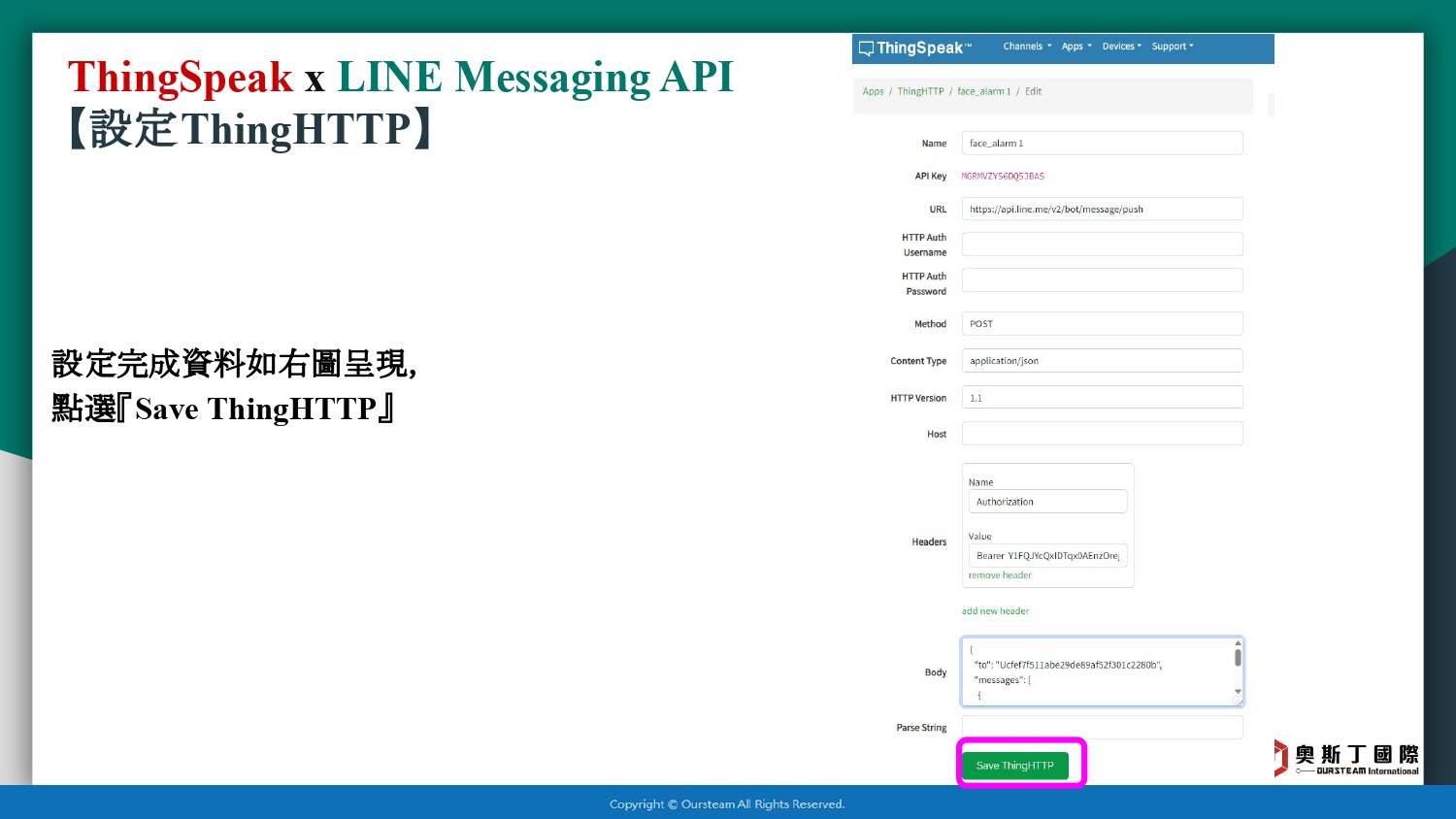
Task: Click the ThingSpeak logo icon
Action: coord(866,49)
